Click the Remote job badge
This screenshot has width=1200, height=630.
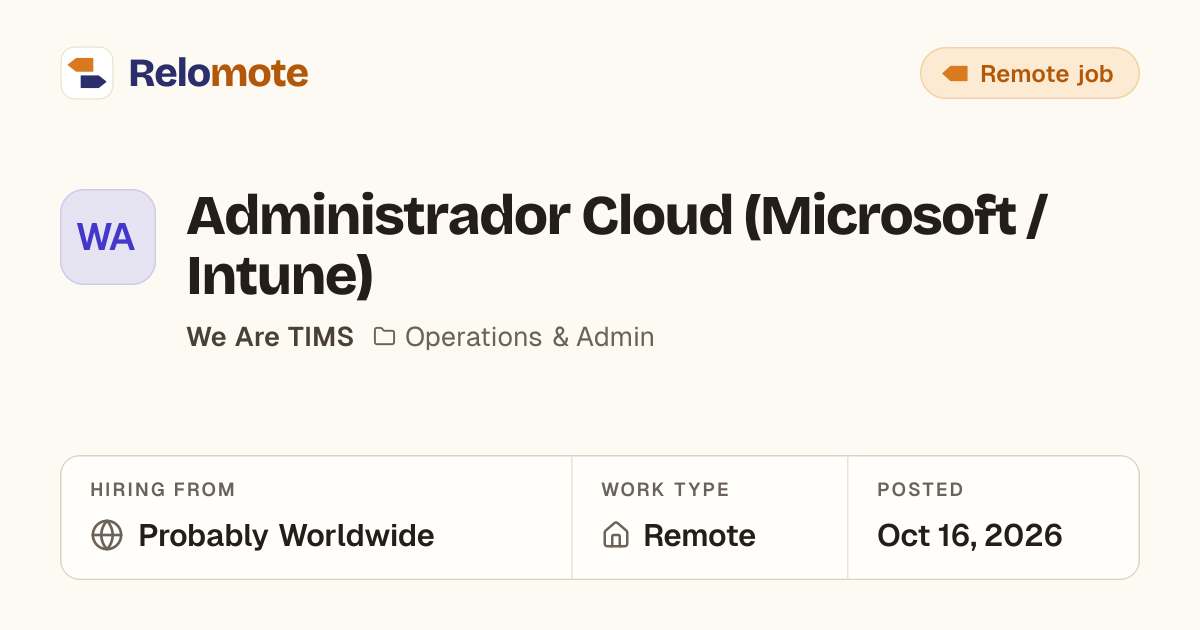[x=1030, y=73]
